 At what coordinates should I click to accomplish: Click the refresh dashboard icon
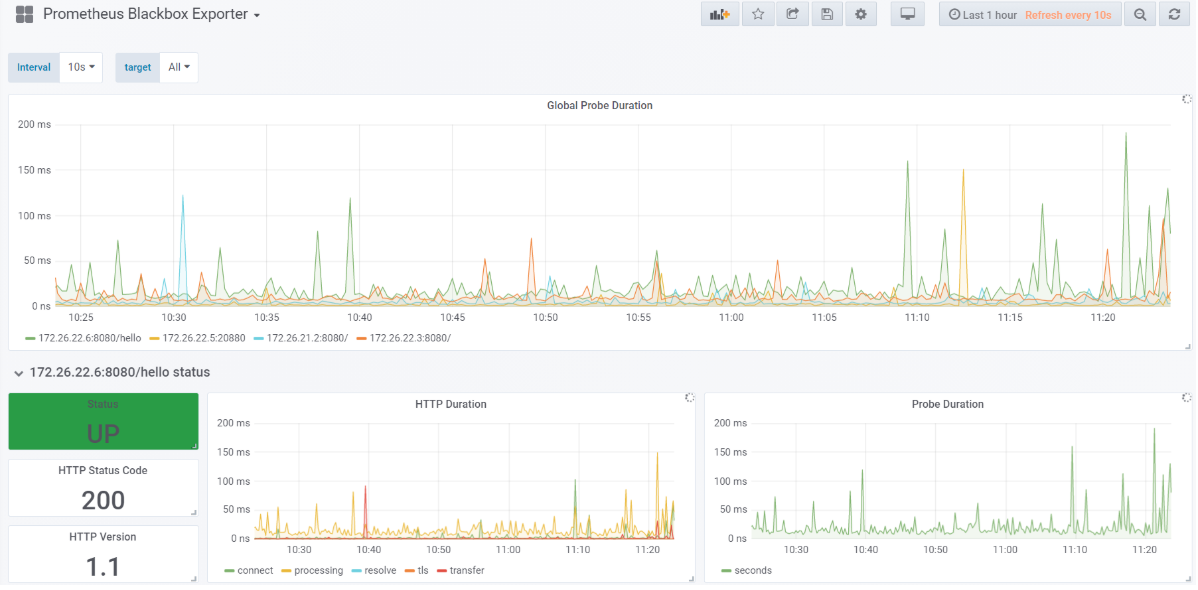pyautogui.click(x=1174, y=15)
